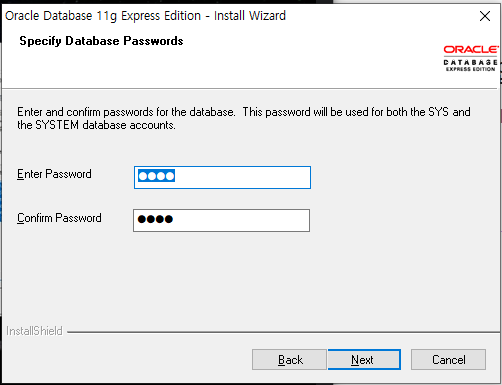This screenshot has height=385, width=502.
Task: Click the InstallShield branding text
Action: coord(34,331)
